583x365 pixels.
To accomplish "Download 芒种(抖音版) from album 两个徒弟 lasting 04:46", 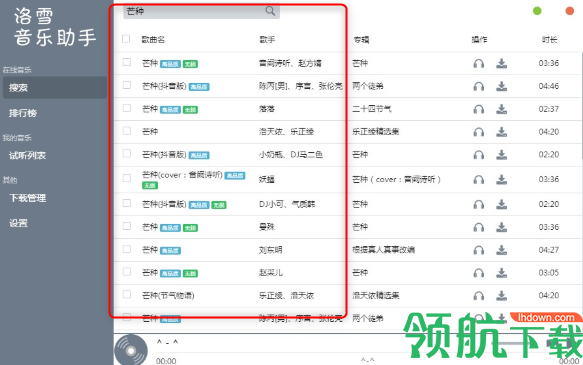I will (x=502, y=87).
